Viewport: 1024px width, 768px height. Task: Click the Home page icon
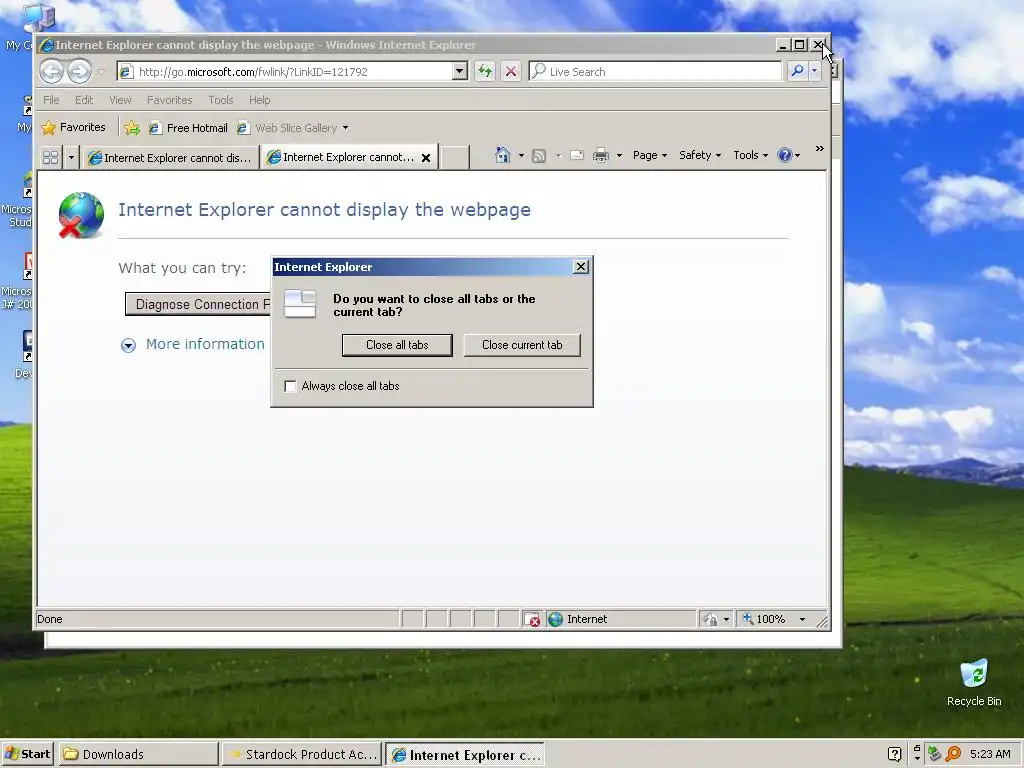pyautogui.click(x=502, y=155)
